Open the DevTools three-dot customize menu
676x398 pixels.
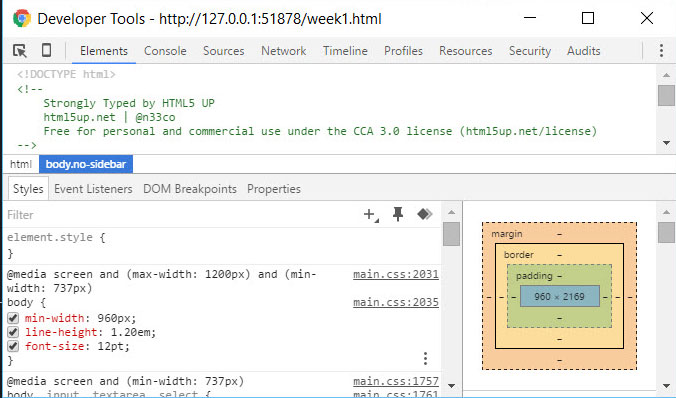point(661,50)
